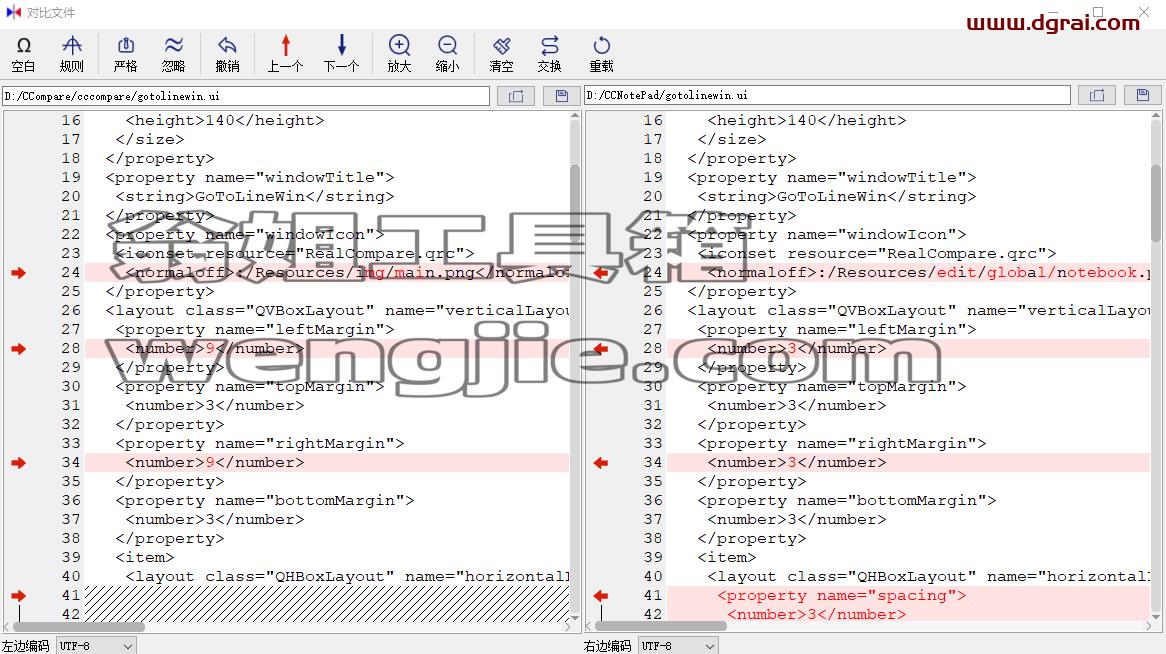Click the left pane vertical scrollbar

click(575, 366)
